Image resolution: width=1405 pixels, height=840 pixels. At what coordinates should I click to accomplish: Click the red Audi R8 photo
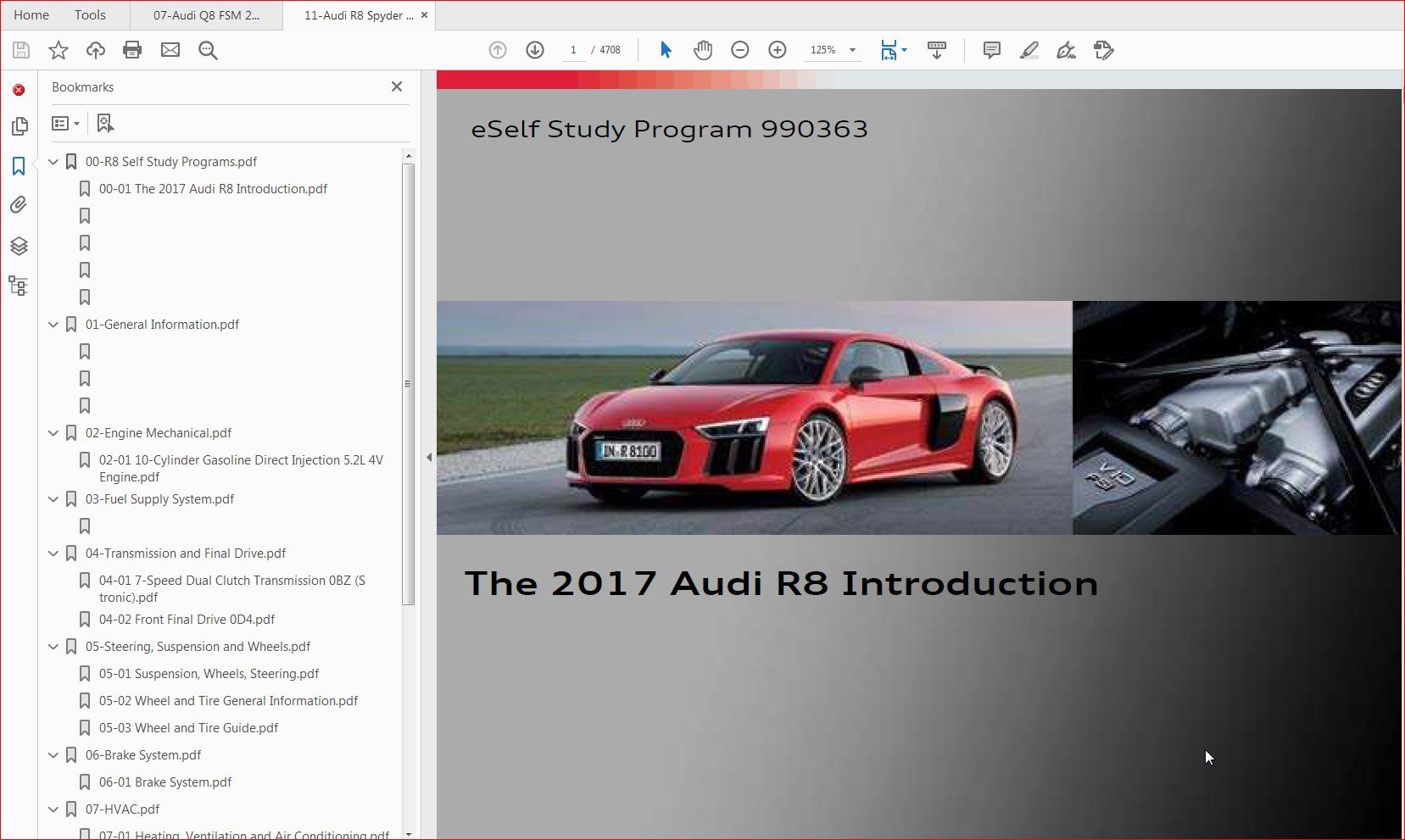754,418
